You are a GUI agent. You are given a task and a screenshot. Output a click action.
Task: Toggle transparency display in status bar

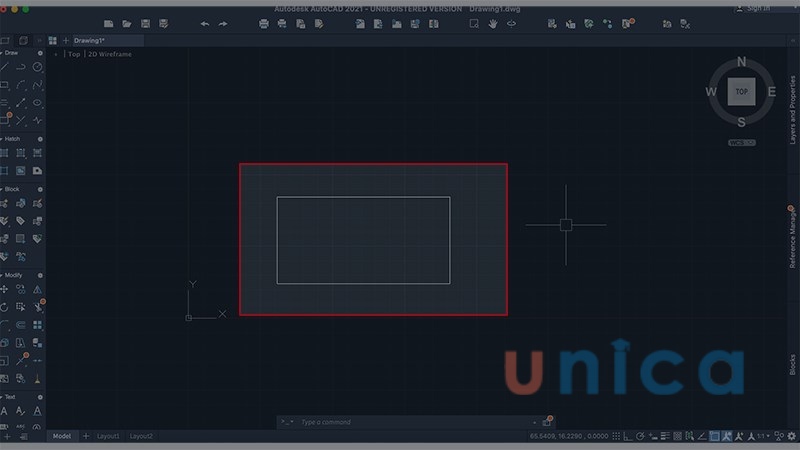point(678,436)
